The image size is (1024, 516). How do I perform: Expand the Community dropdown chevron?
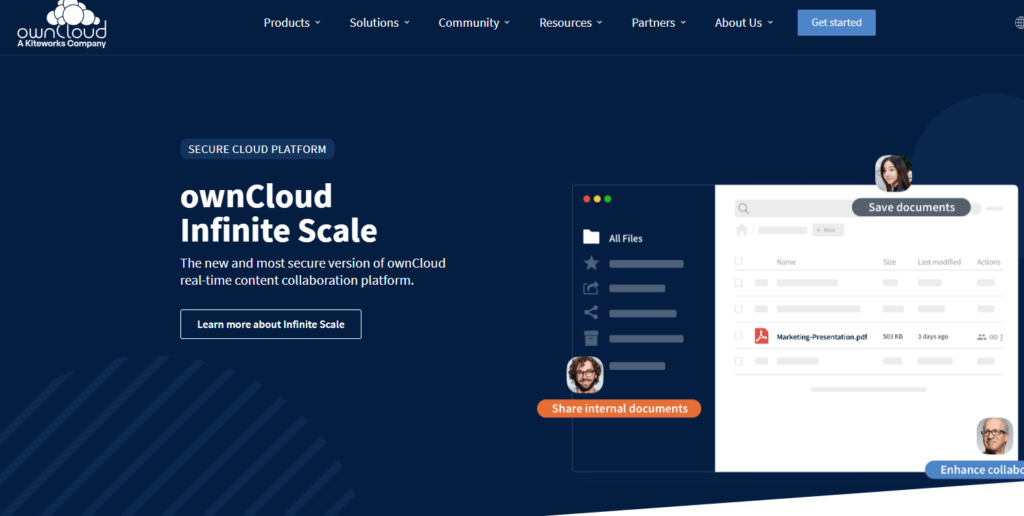click(x=507, y=22)
